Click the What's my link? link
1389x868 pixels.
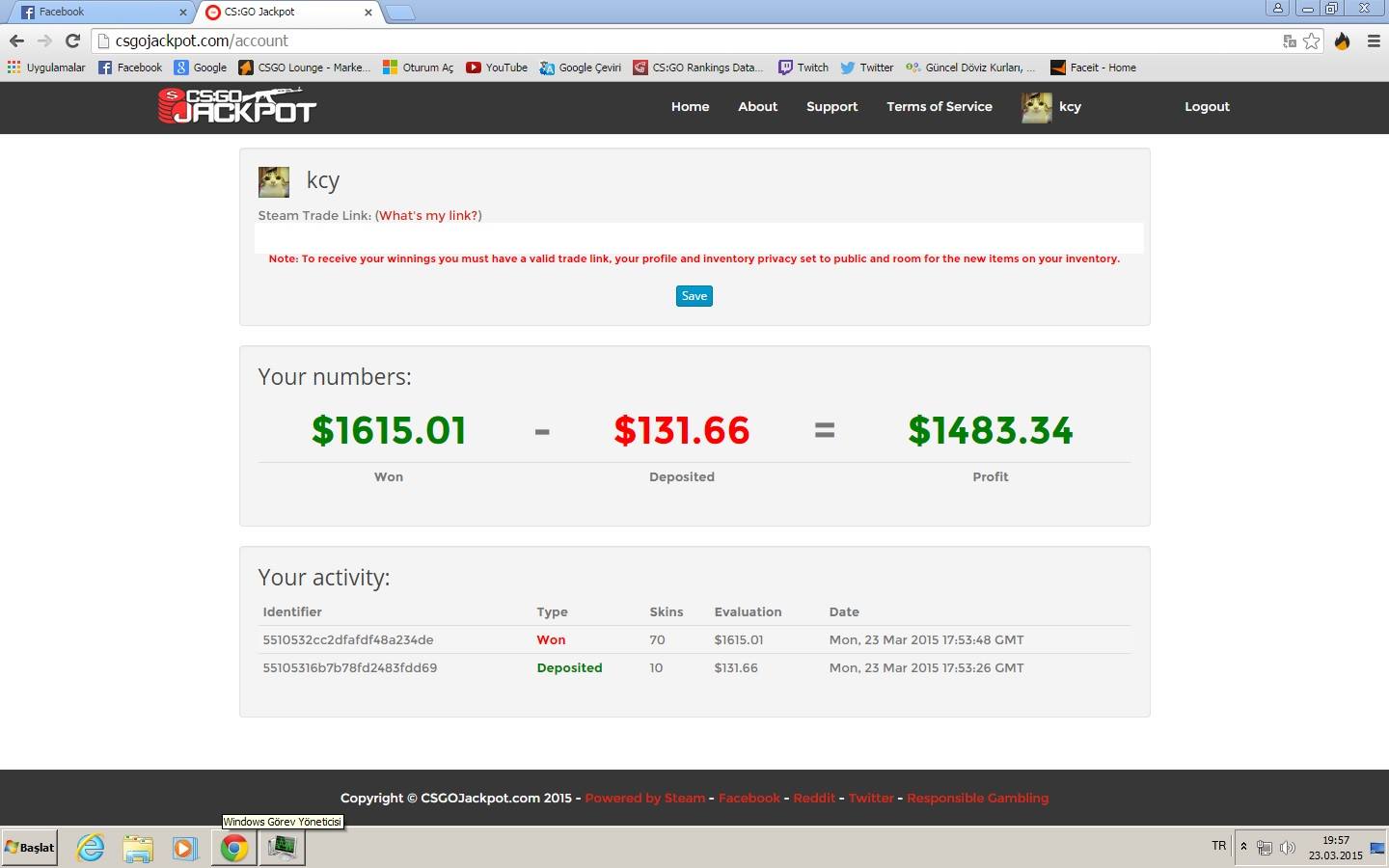pyautogui.click(x=428, y=215)
